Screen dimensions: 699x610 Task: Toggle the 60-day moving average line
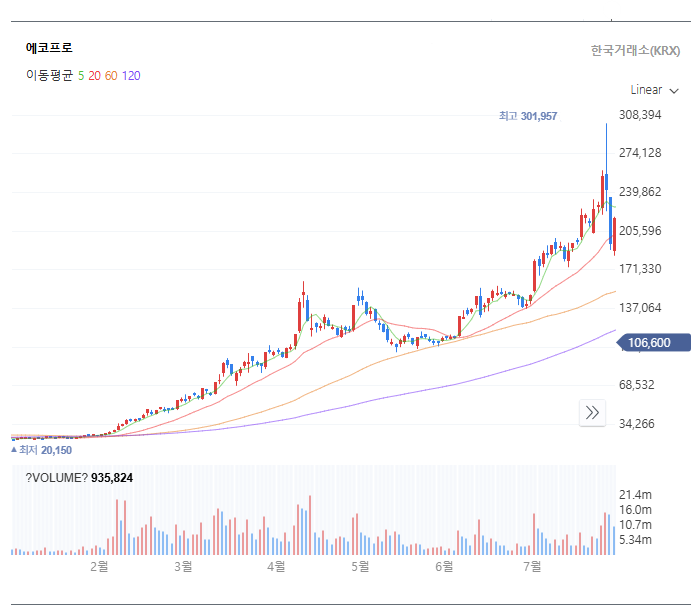click(111, 76)
